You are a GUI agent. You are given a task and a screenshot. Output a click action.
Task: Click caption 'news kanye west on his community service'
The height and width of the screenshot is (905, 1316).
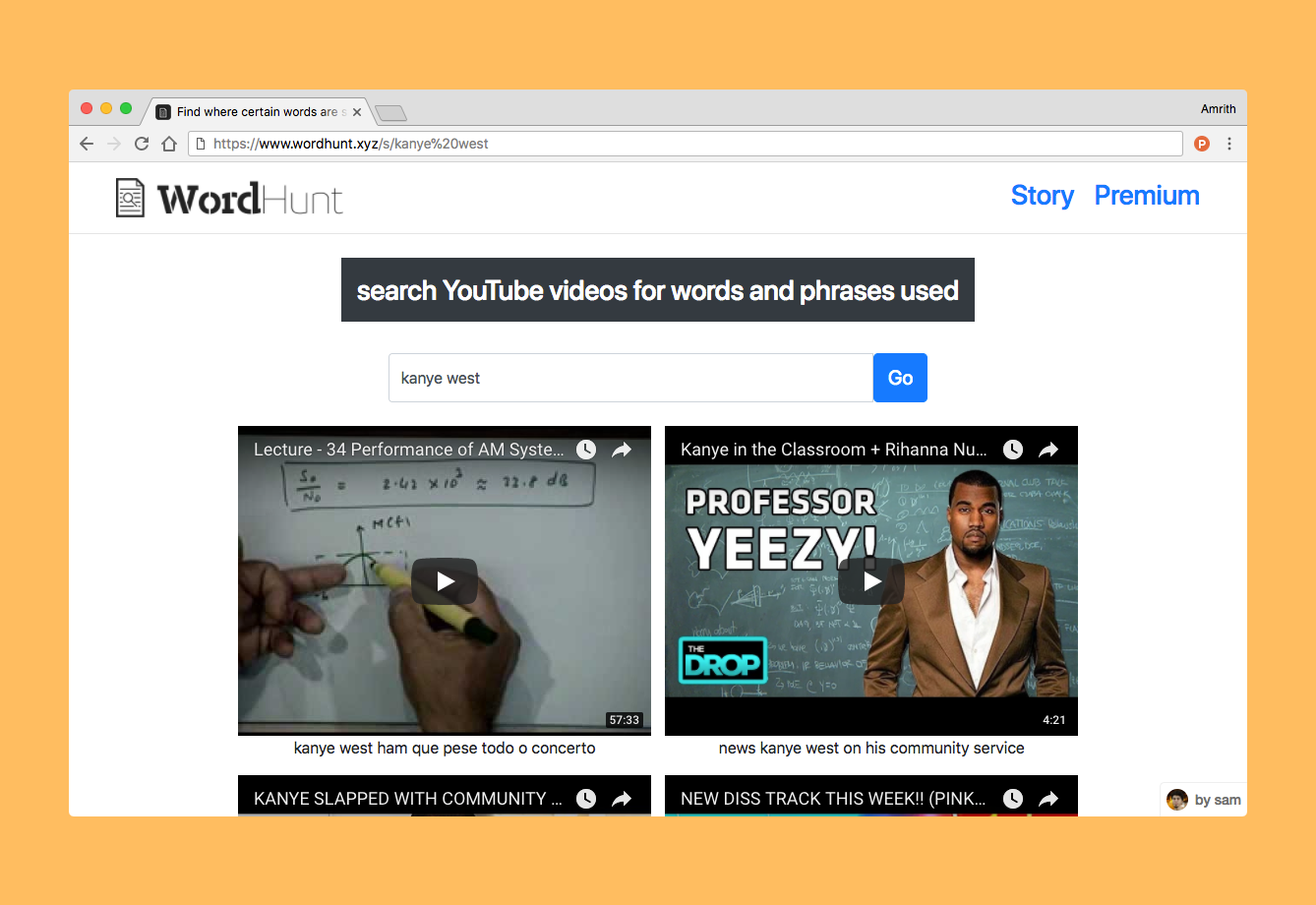pos(871,749)
